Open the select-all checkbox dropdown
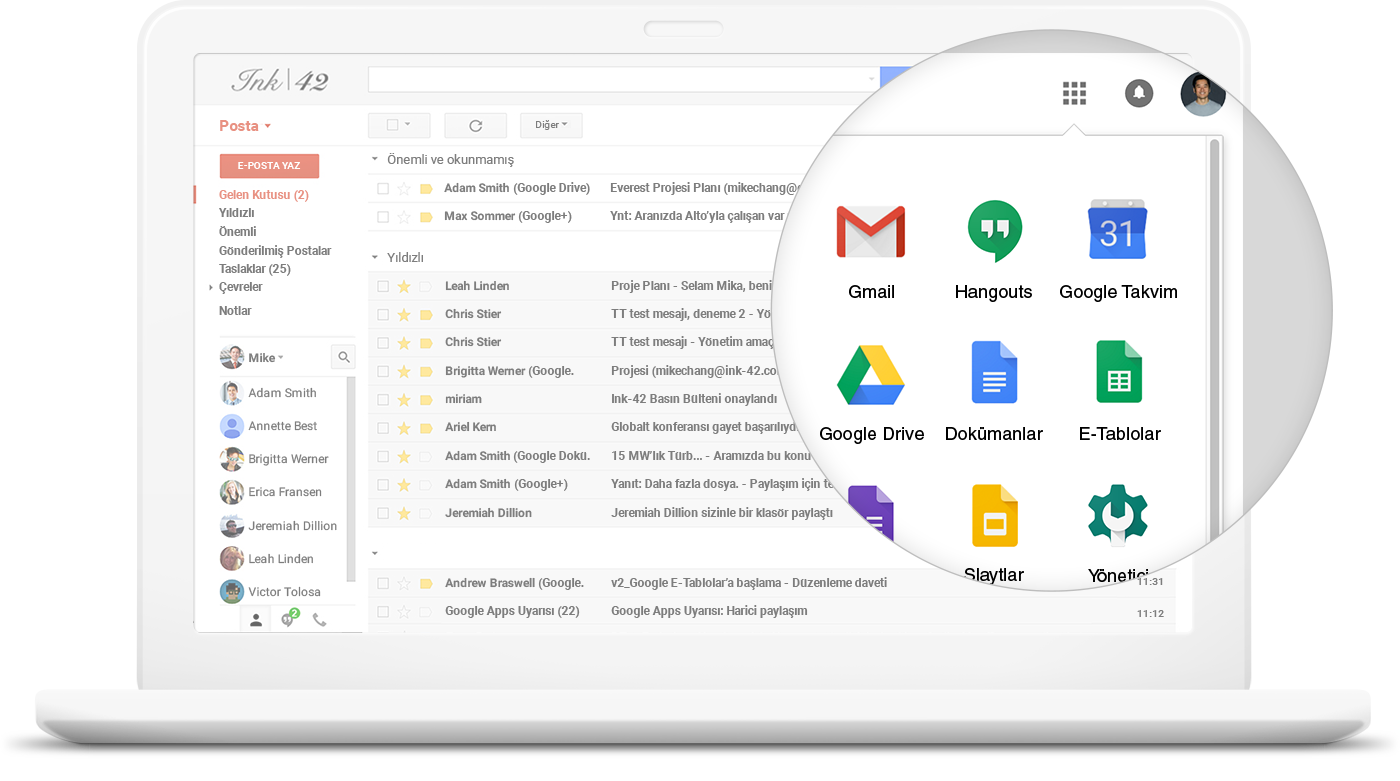Screen dimensions: 1400x781 (399, 125)
